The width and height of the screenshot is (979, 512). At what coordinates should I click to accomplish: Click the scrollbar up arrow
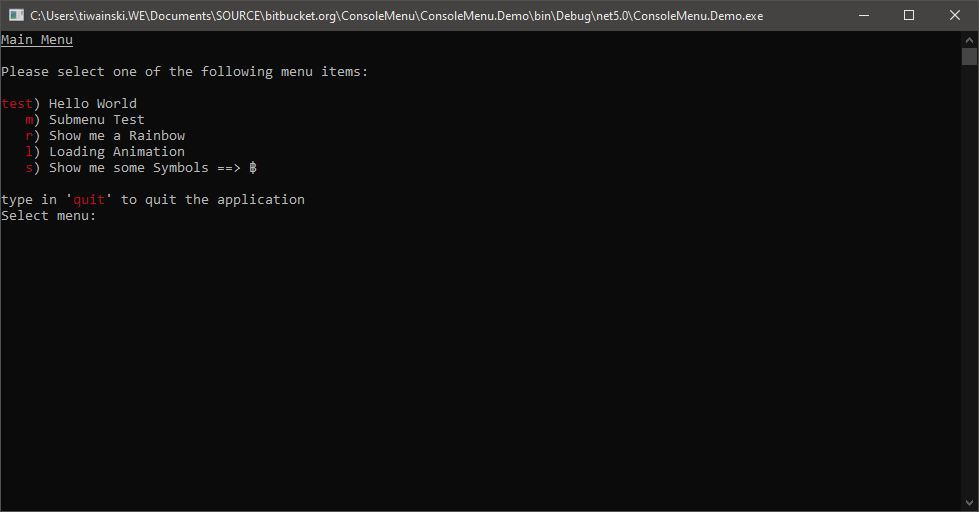[x=969, y=38]
